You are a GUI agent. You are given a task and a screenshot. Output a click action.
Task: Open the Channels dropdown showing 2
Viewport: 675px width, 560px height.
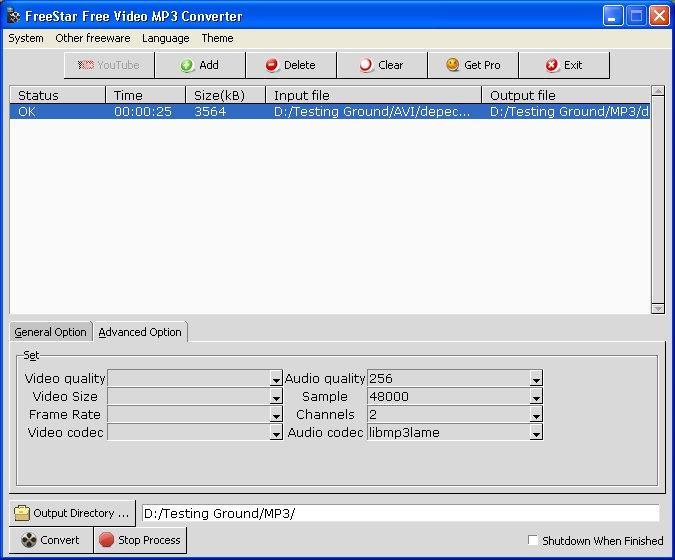coord(536,415)
